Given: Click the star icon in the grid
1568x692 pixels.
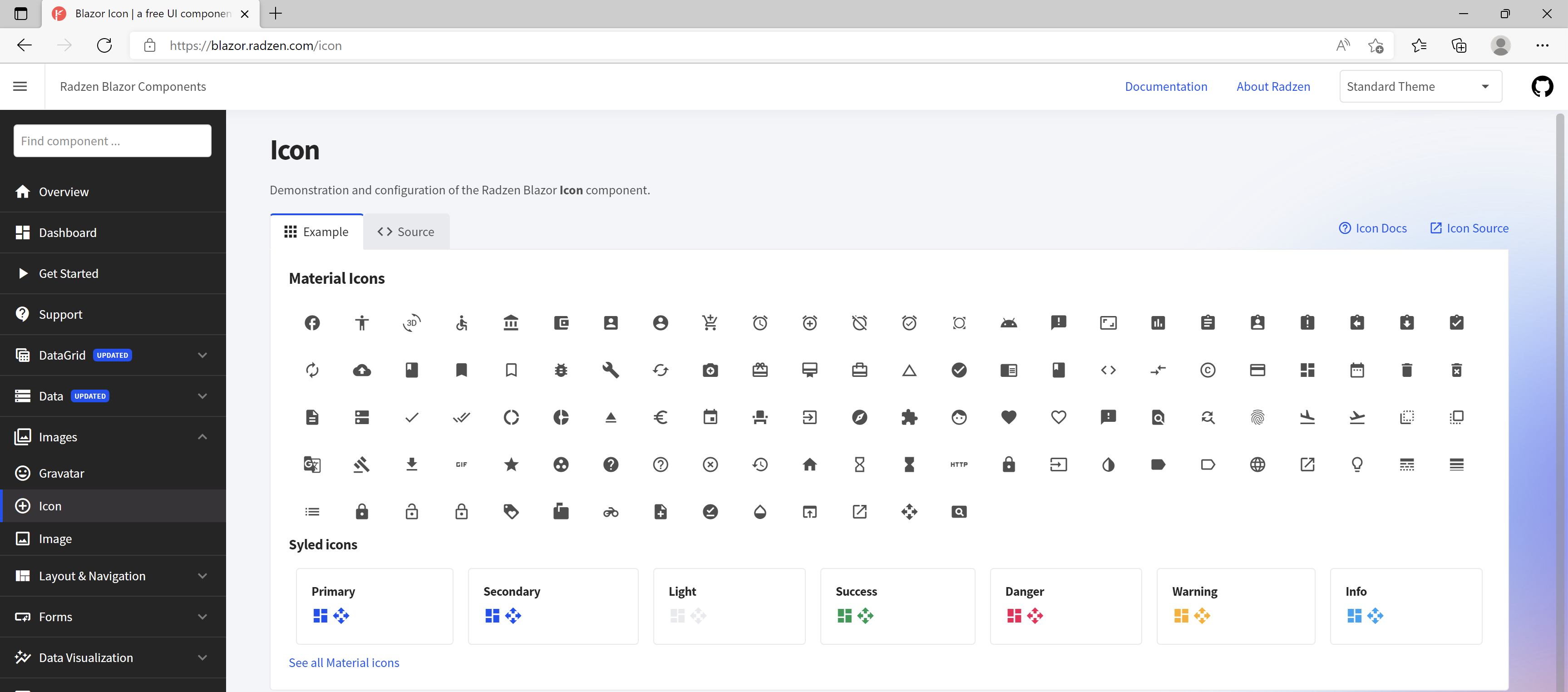Looking at the screenshot, I should click(511, 465).
